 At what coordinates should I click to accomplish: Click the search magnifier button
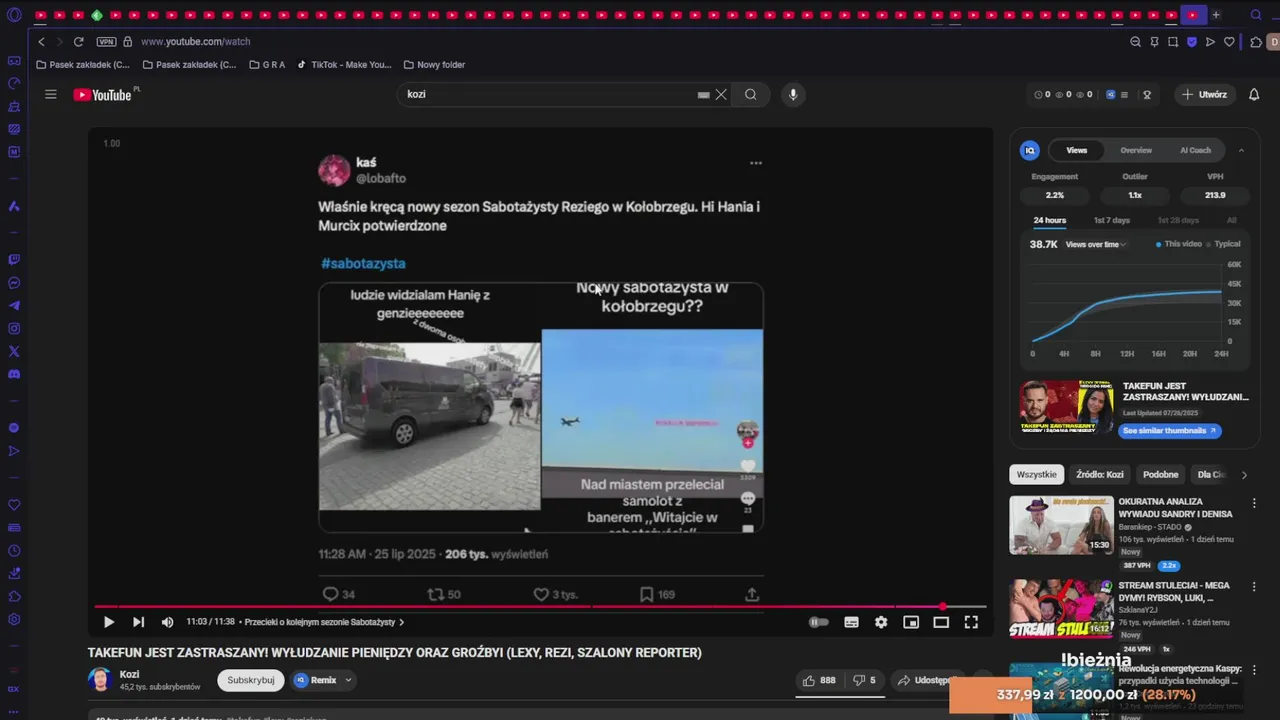tap(750, 94)
